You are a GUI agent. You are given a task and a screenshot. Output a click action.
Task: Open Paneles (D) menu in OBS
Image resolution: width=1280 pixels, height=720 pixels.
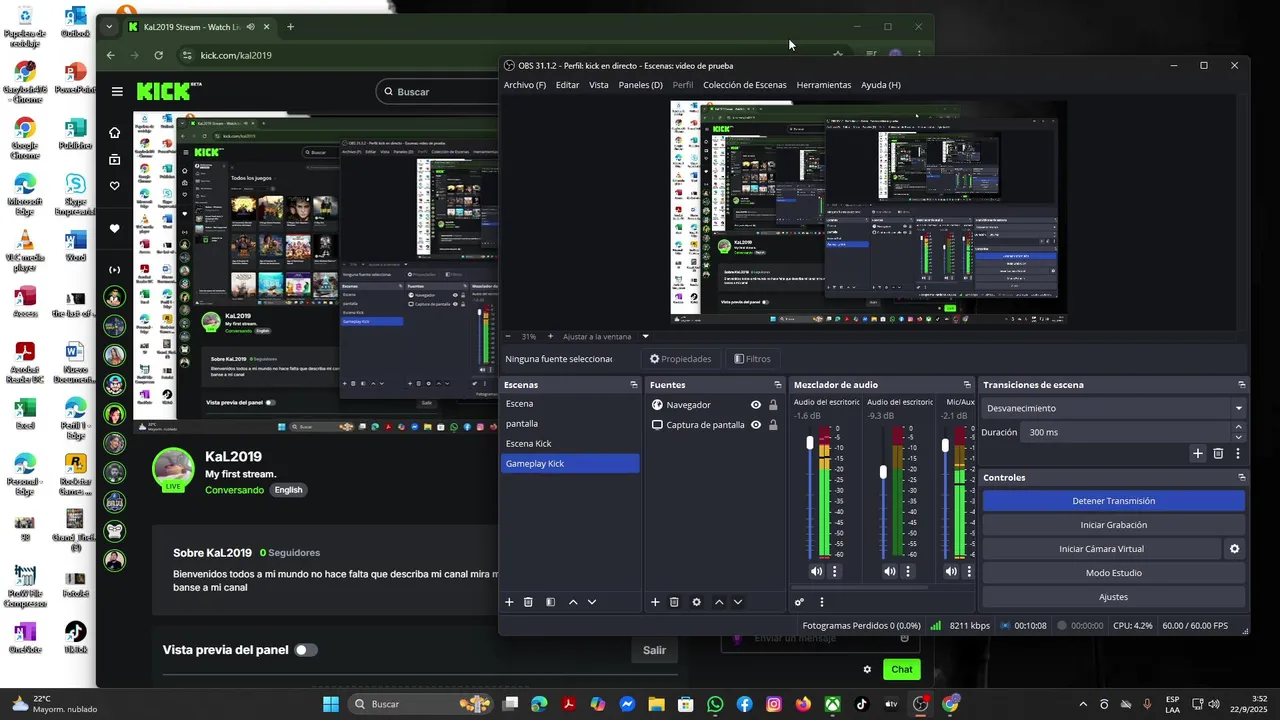click(x=640, y=85)
